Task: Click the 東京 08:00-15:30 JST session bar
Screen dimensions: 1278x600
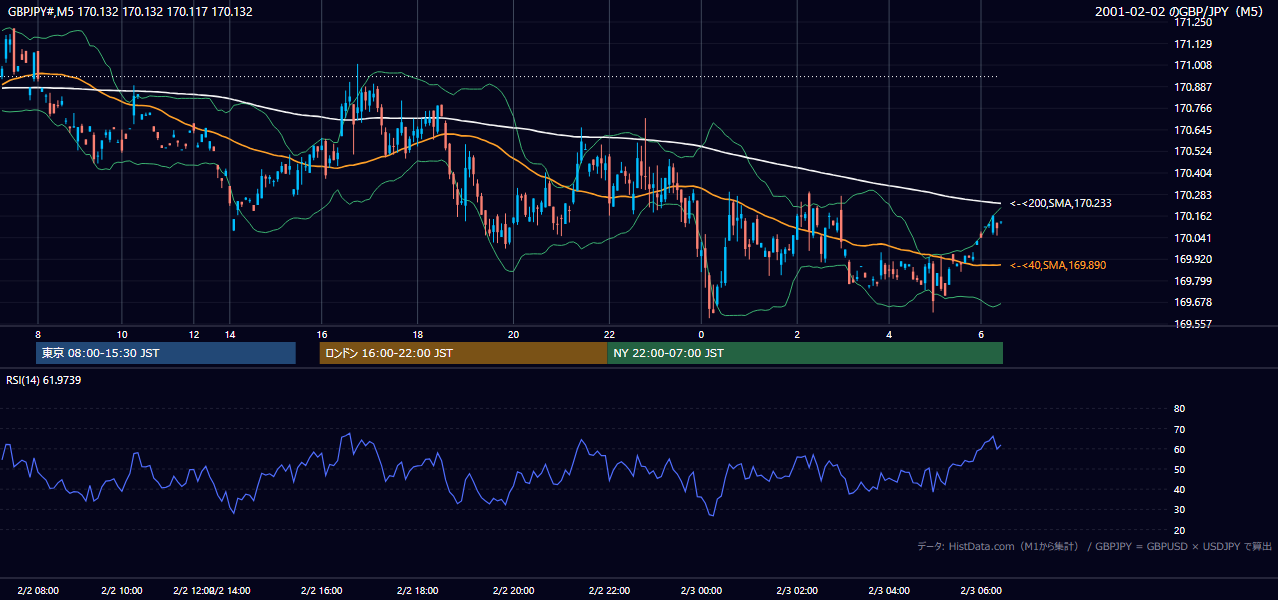Action: coord(166,353)
